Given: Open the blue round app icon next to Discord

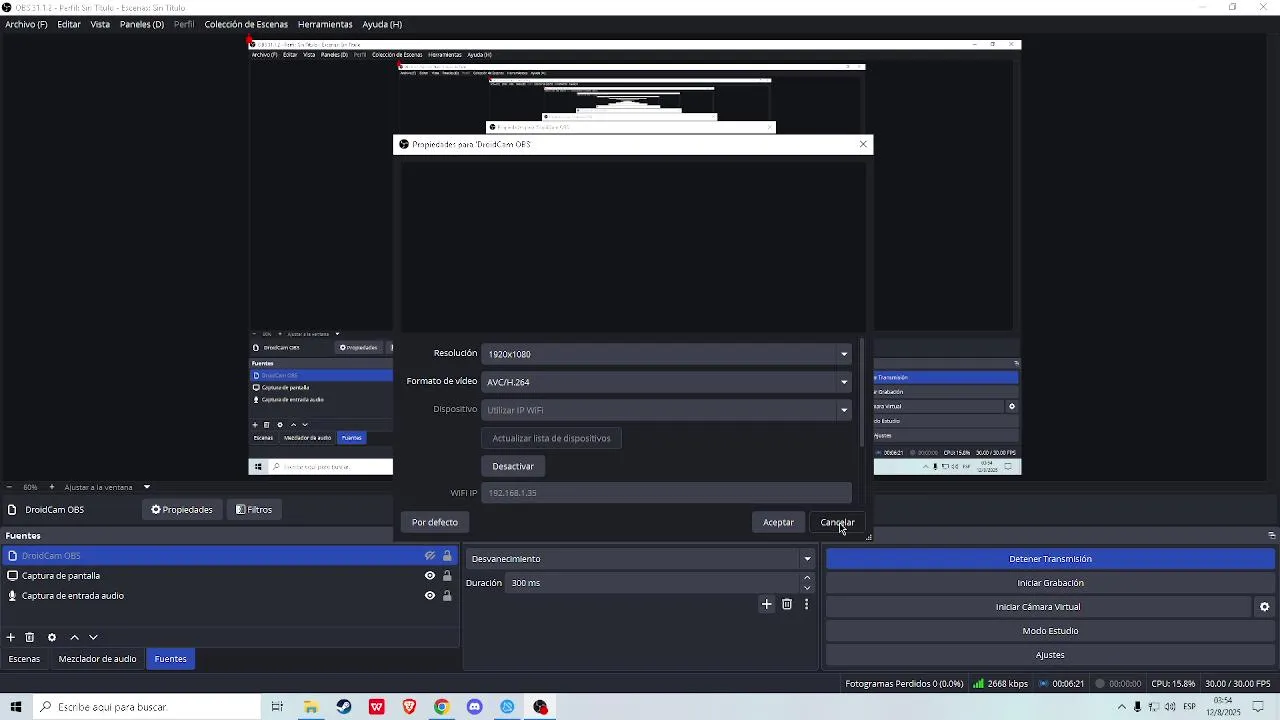Looking at the screenshot, I should pos(508,707).
